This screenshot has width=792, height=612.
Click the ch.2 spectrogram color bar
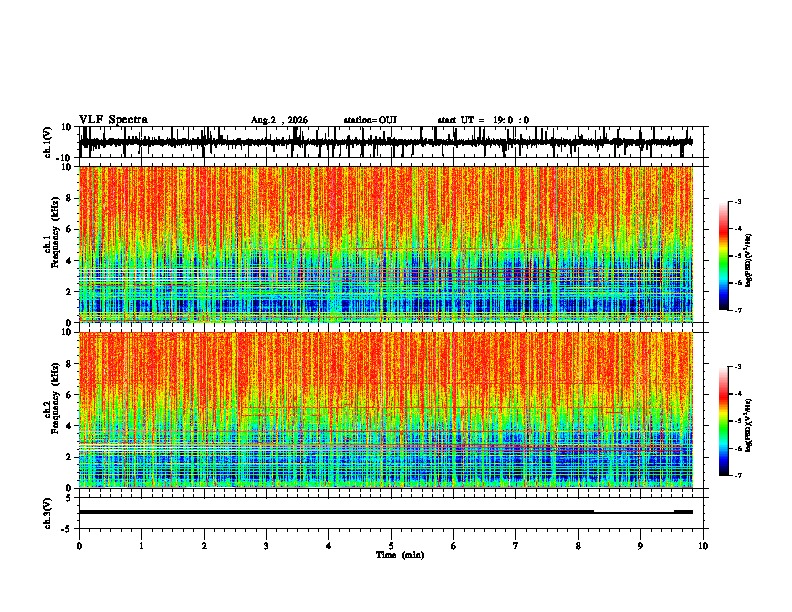tap(723, 421)
